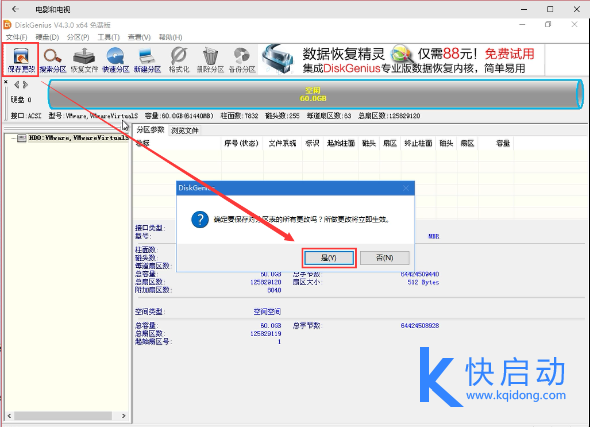Open the 硬盘(D) menu
Viewport: 590px width, 427px height.
pos(47,37)
